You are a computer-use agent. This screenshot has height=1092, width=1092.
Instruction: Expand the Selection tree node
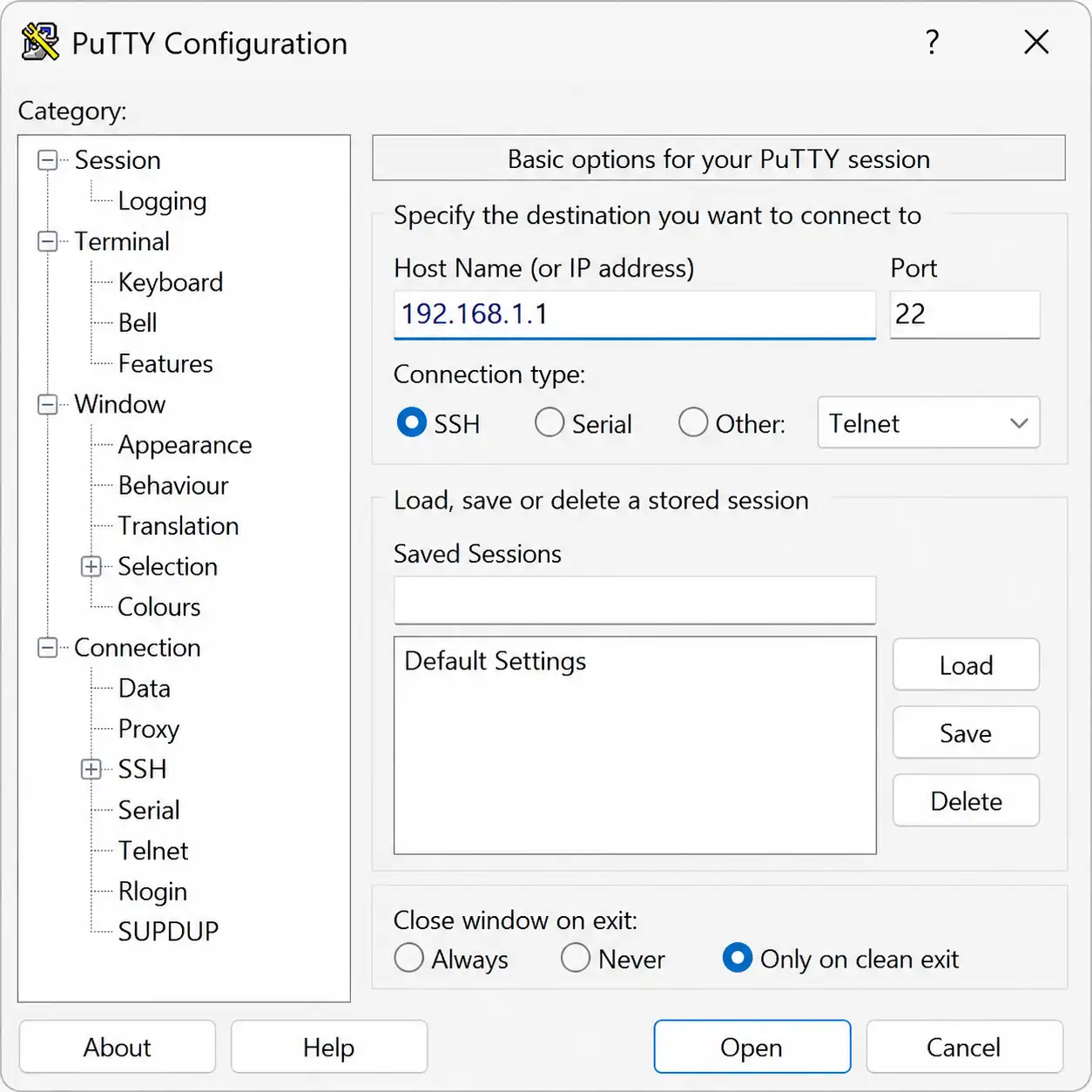point(91,567)
